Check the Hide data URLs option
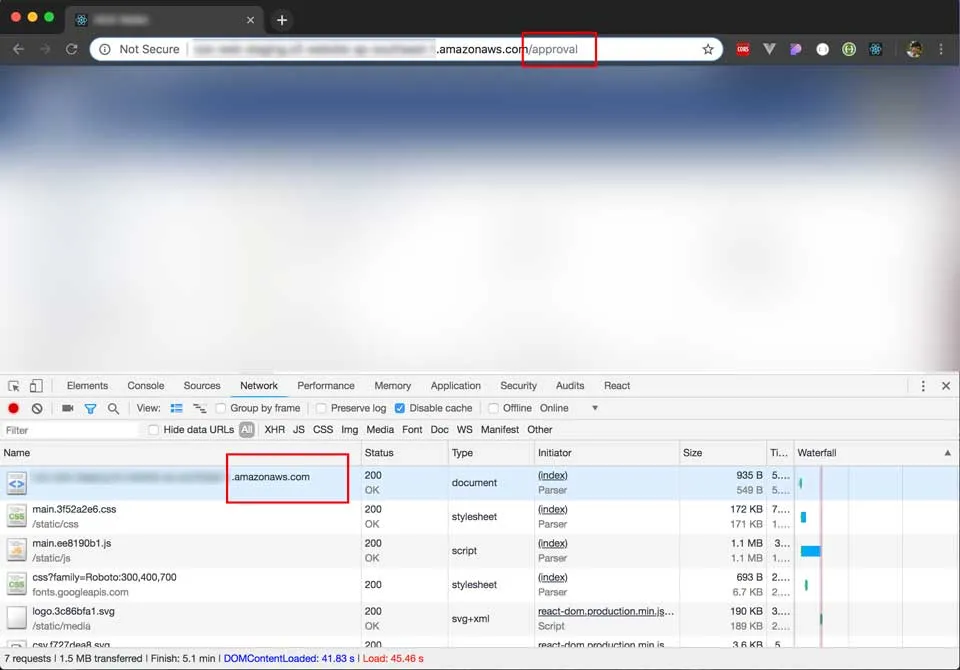Image resolution: width=960 pixels, height=670 pixels. tap(154, 430)
